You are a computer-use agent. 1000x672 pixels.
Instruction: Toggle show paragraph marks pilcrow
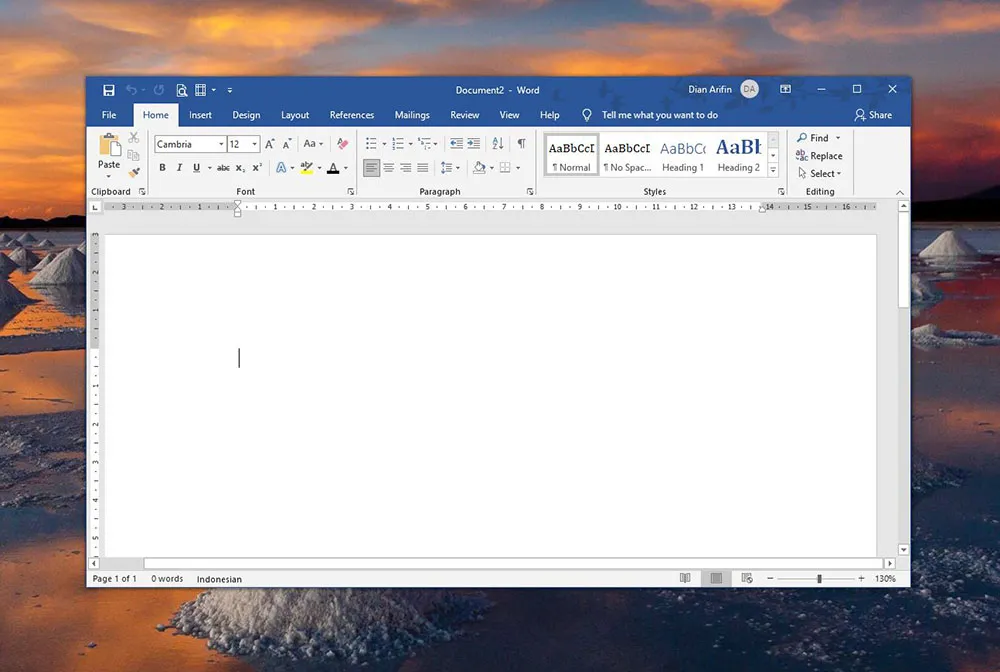click(521, 144)
